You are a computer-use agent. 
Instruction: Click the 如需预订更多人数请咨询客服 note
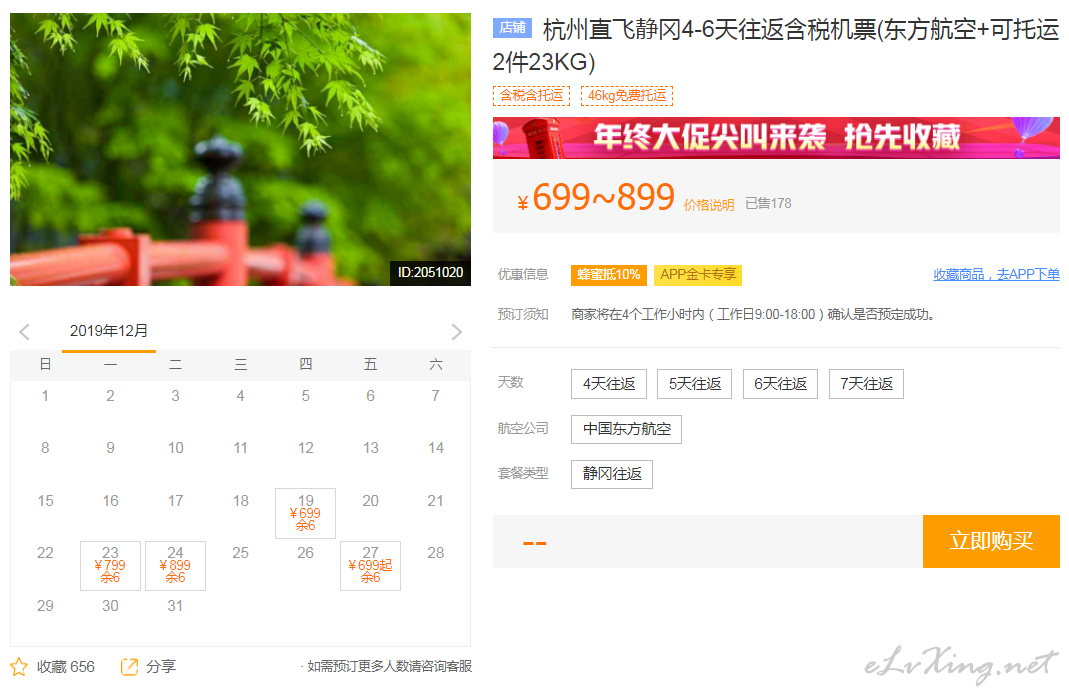click(389, 667)
